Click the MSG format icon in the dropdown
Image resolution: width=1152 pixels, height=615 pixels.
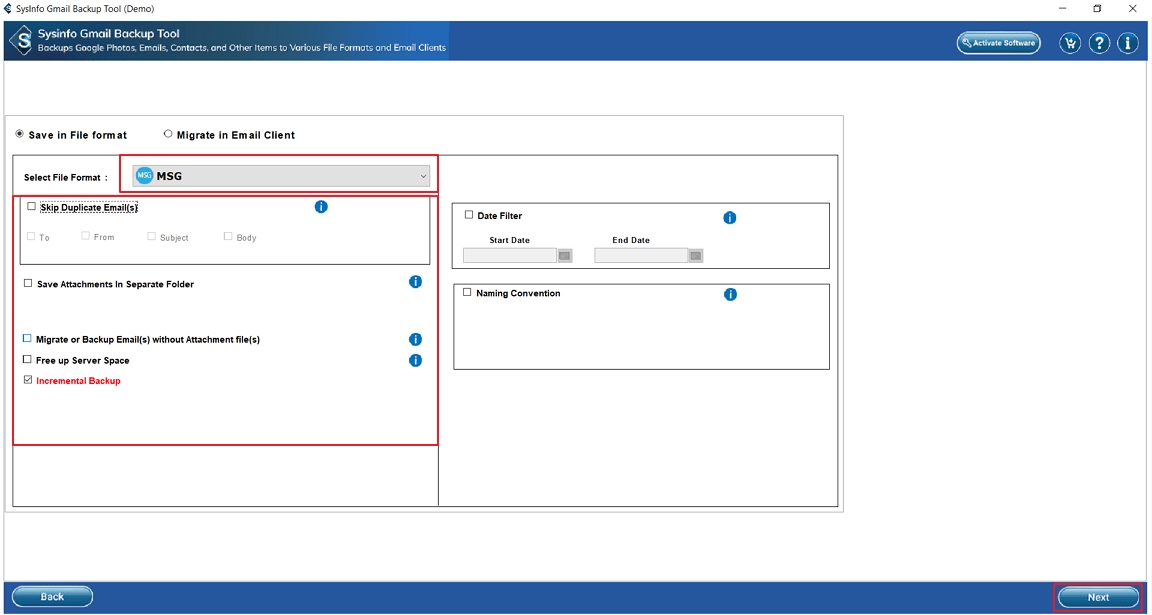(x=145, y=176)
